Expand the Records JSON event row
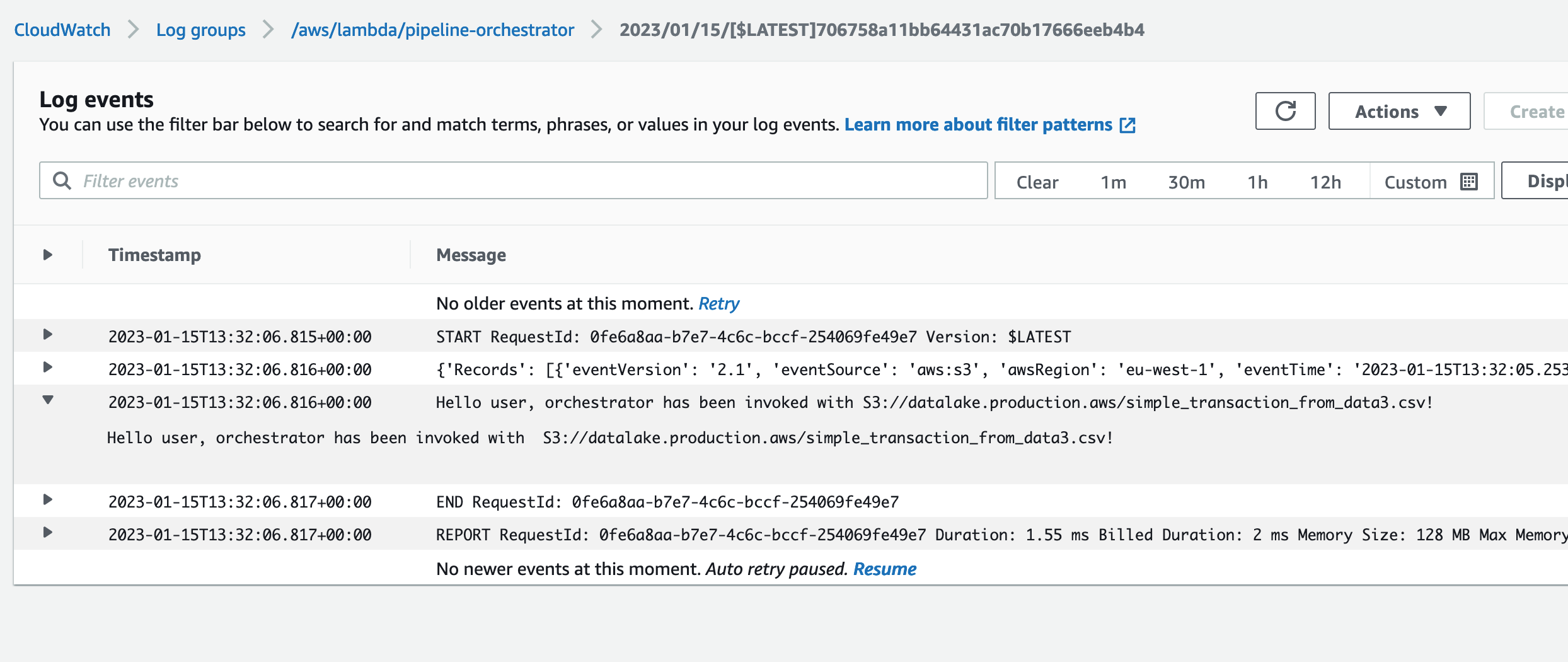 [x=48, y=368]
